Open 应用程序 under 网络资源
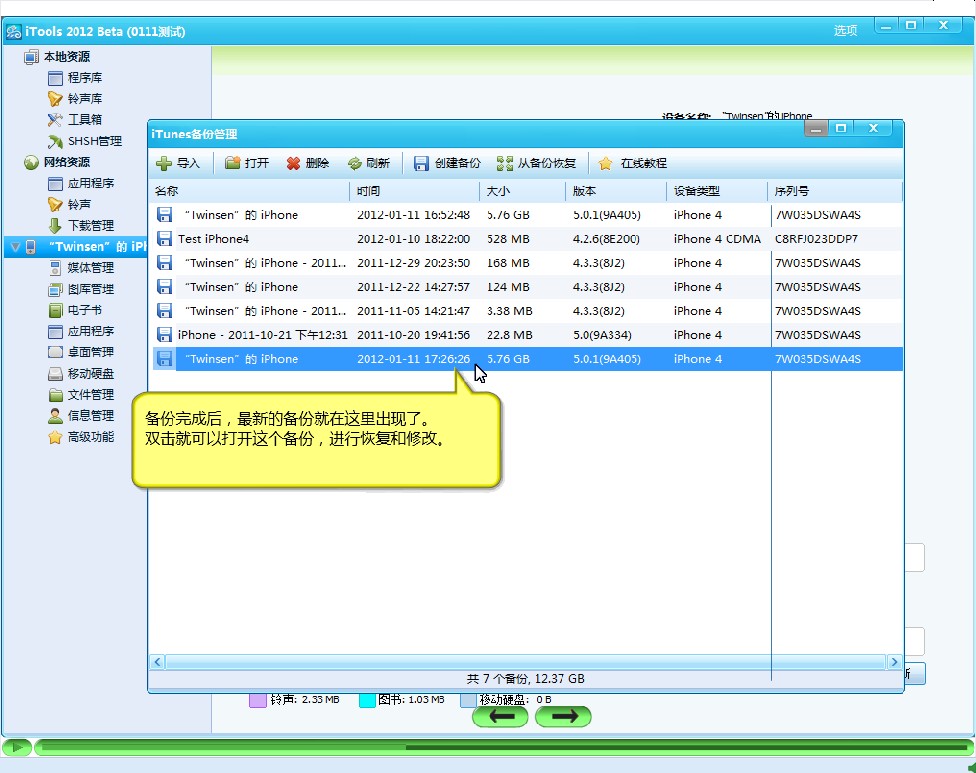Image resolution: width=976 pixels, height=773 pixels. click(x=90, y=184)
